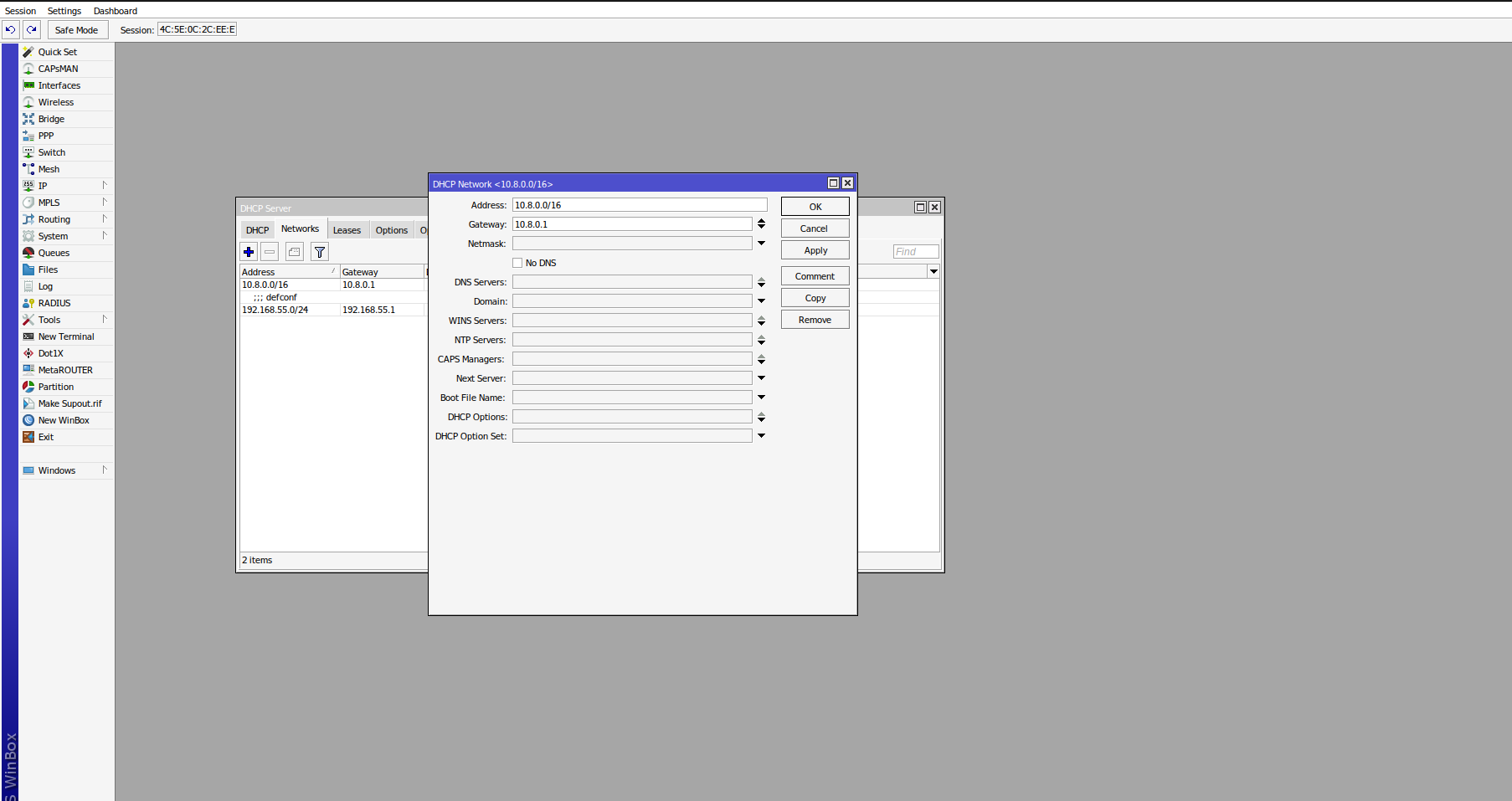Expand the Netmask field arrow

[761, 244]
